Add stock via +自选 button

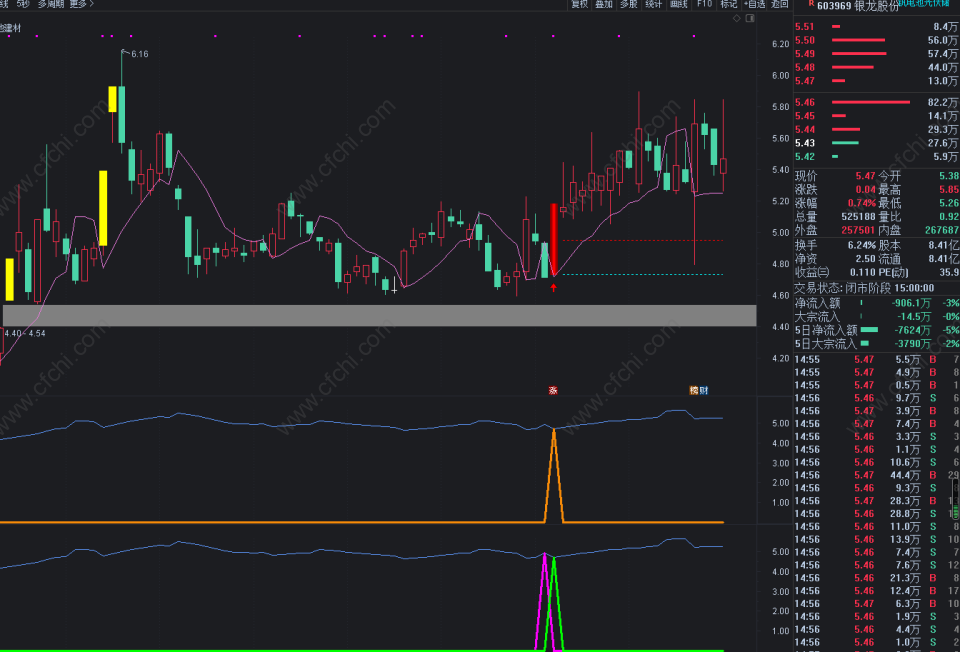click(x=754, y=4)
